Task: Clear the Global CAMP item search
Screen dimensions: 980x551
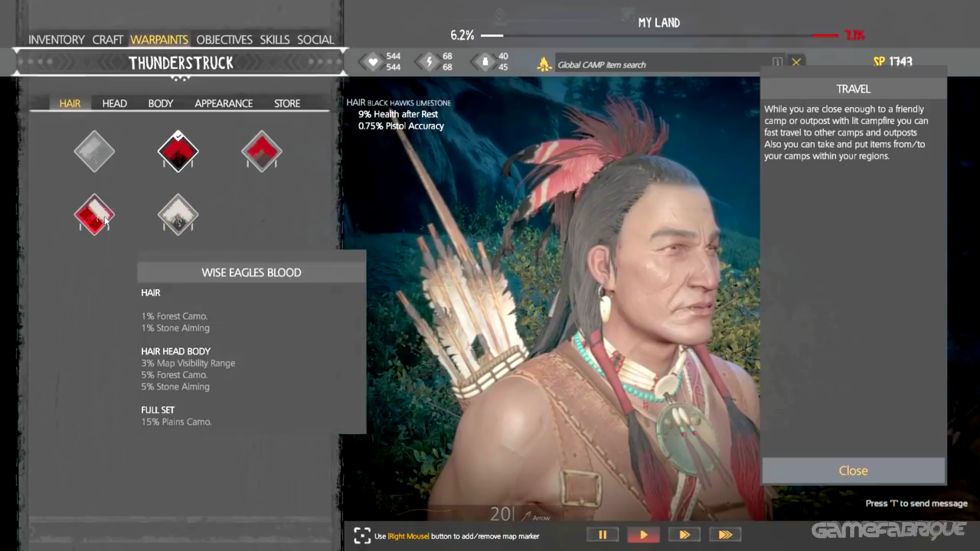Action: (x=796, y=62)
